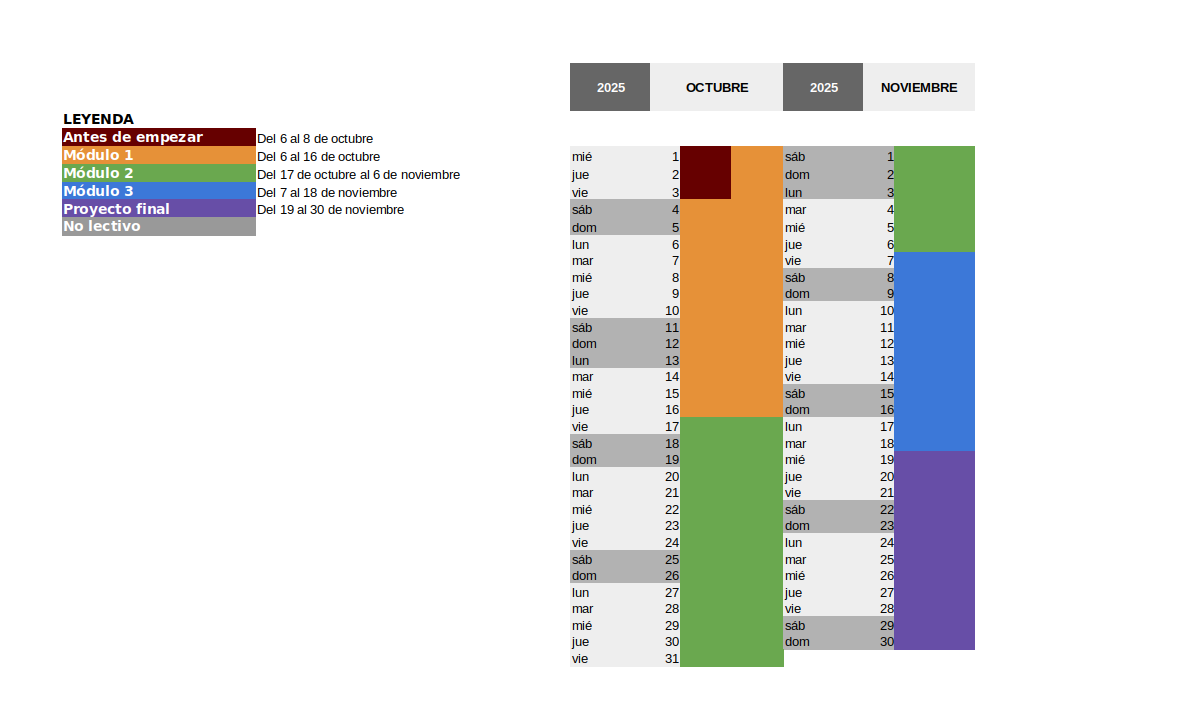Click October row 'jue 9'
The image size is (1196, 714).
pos(625,294)
